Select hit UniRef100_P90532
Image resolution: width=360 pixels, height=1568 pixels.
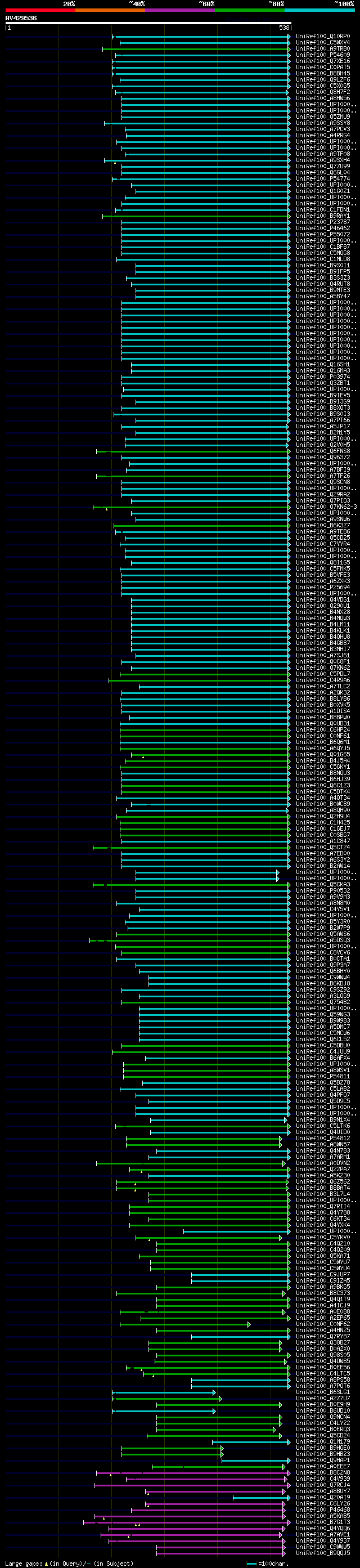(x=323, y=890)
